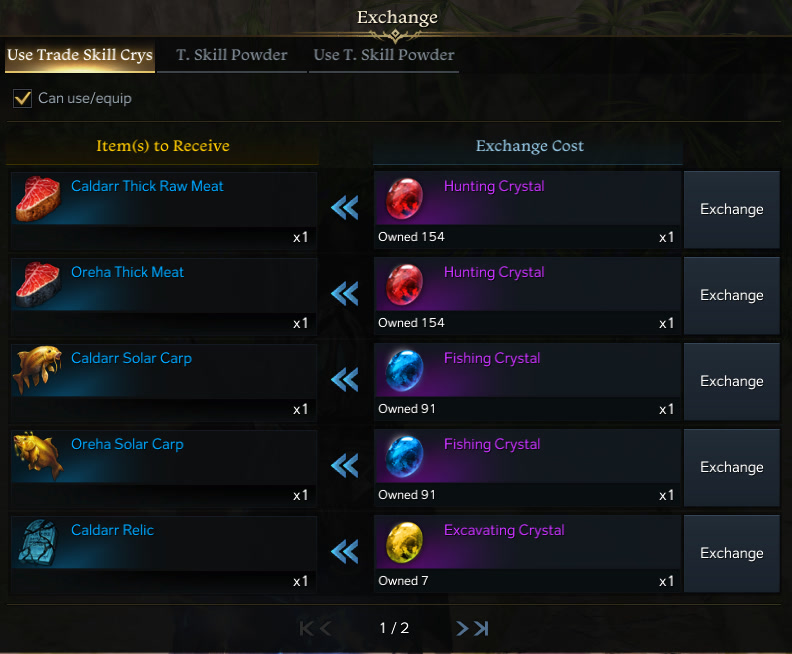Open the Use T. Skill Powder tab

(x=384, y=56)
